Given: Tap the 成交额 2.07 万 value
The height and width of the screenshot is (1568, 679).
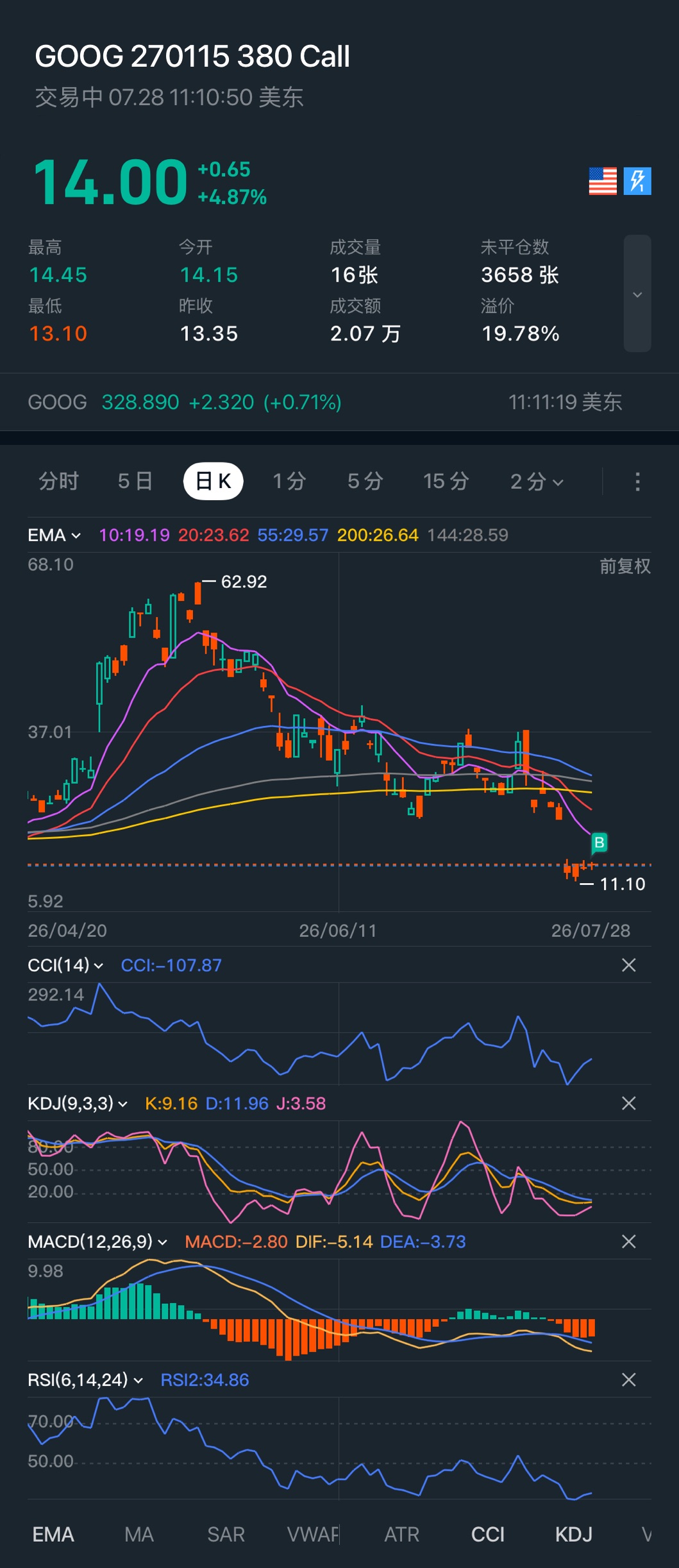Looking at the screenshot, I should [365, 333].
